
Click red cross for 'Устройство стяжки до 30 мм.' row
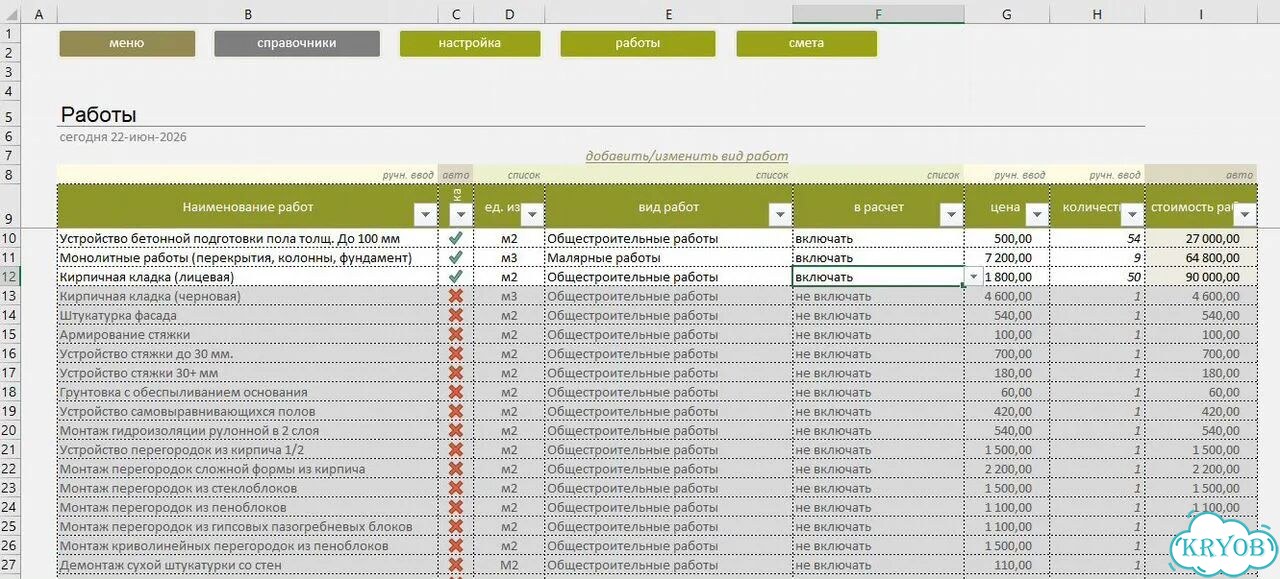click(x=456, y=354)
